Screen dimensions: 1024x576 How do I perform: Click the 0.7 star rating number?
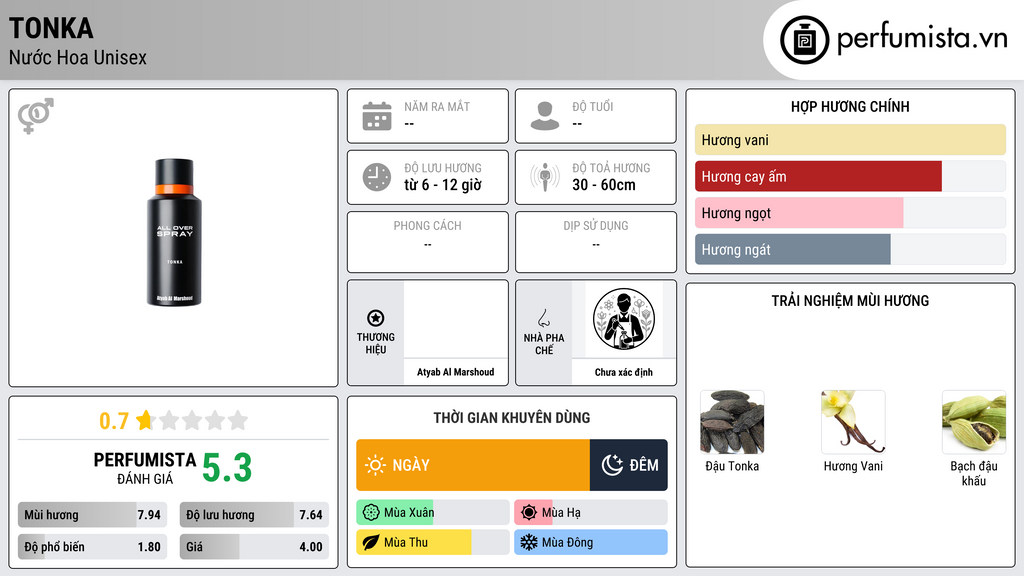(x=114, y=421)
